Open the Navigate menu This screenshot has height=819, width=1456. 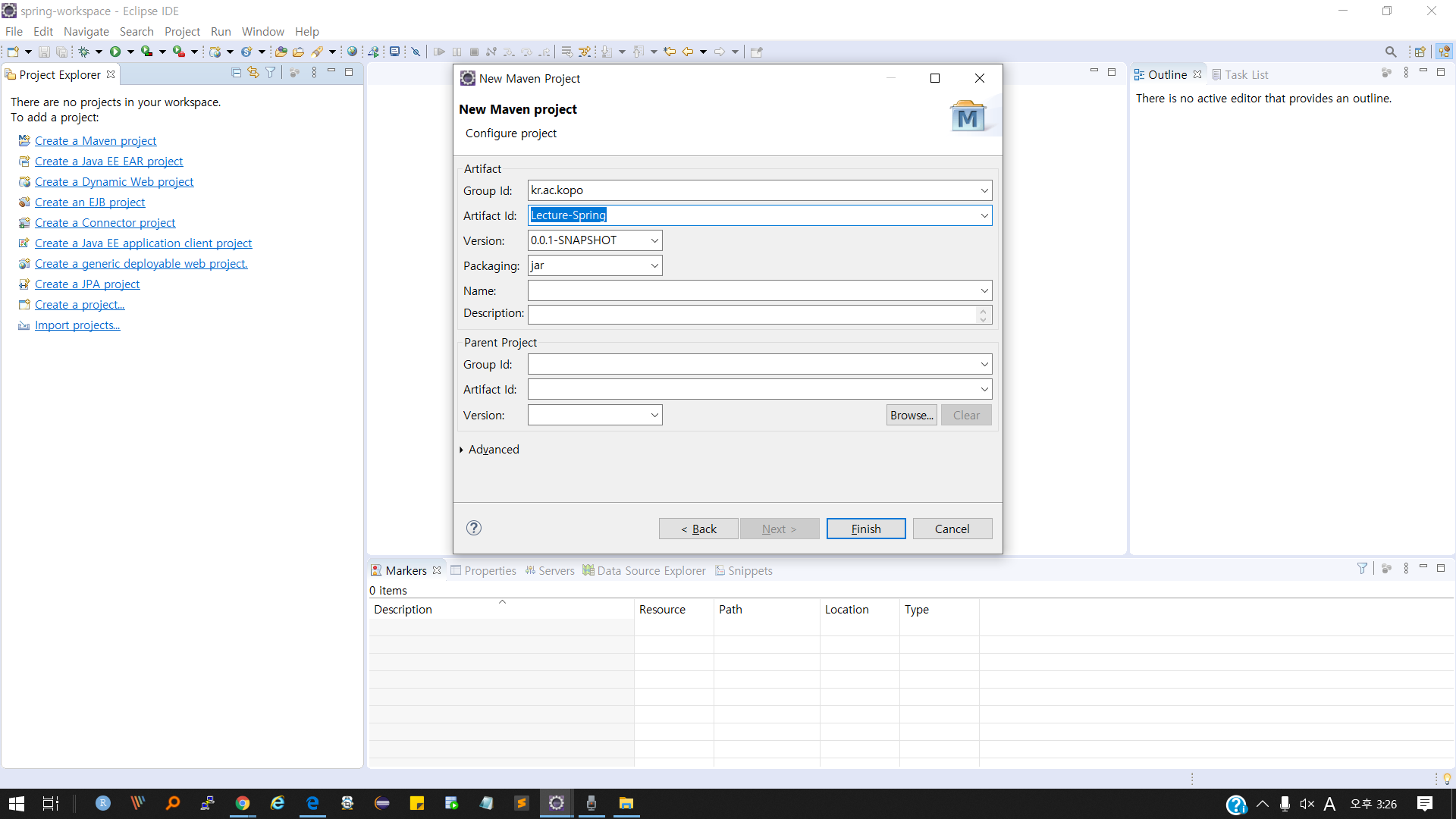[86, 31]
